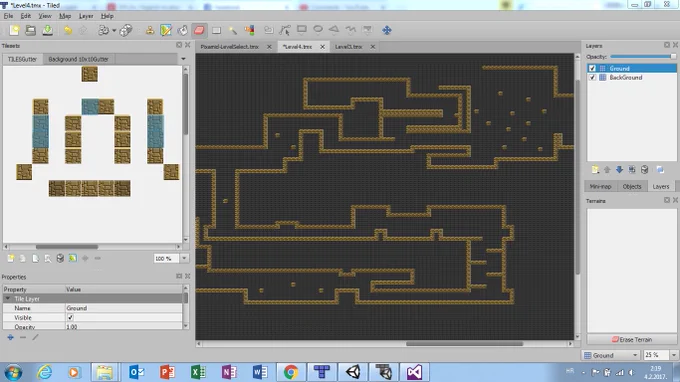Collapse the Tile Layer property group
Screen dimensions: 680x382
7,299
